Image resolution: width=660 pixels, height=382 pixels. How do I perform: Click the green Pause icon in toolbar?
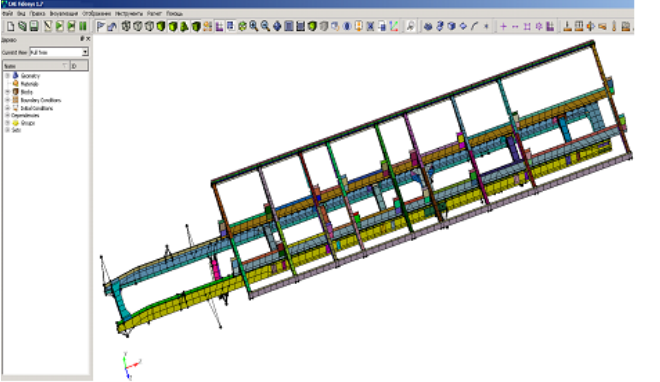[83, 27]
